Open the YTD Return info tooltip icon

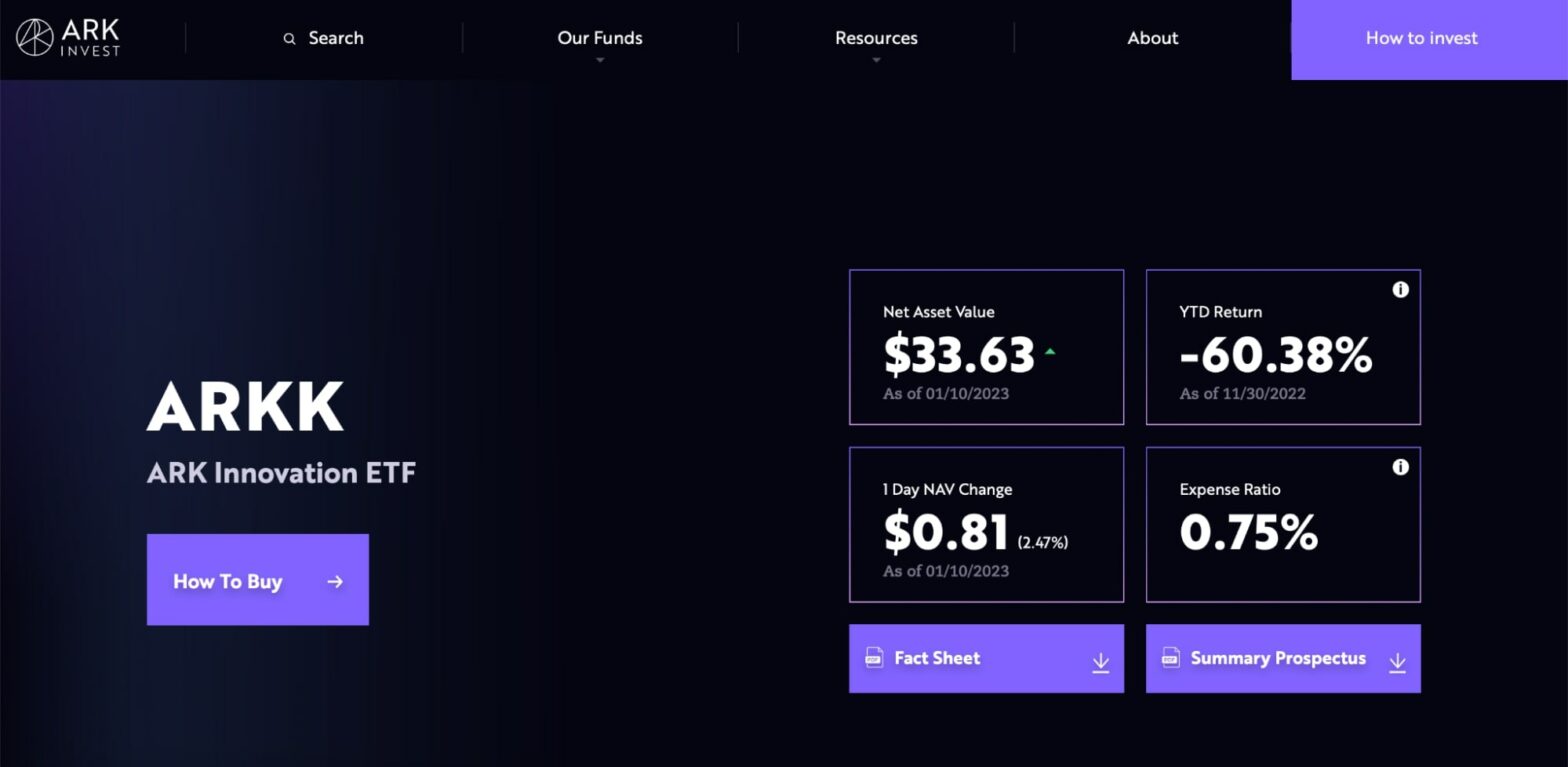pyautogui.click(x=1400, y=289)
